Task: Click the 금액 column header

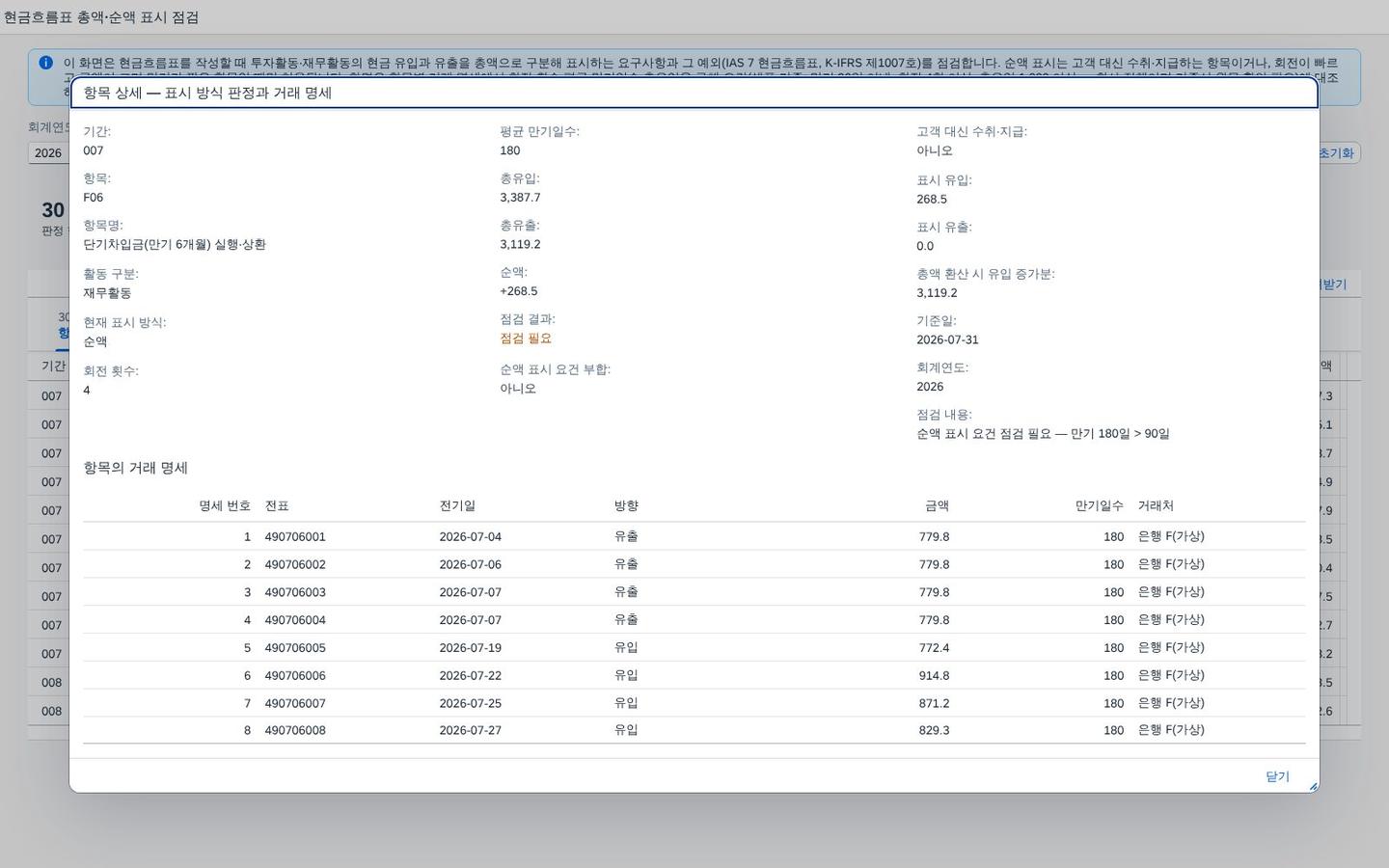Action: coord(937,506)
